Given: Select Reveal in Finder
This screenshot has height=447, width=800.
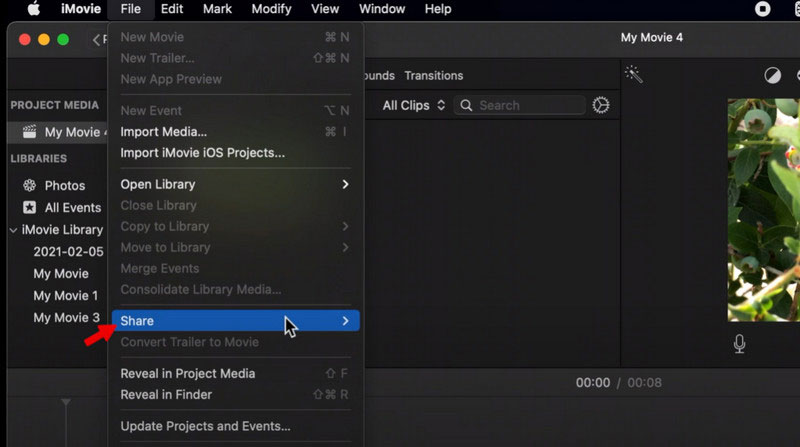Looking at the screenshot, I should coord(235,394).
